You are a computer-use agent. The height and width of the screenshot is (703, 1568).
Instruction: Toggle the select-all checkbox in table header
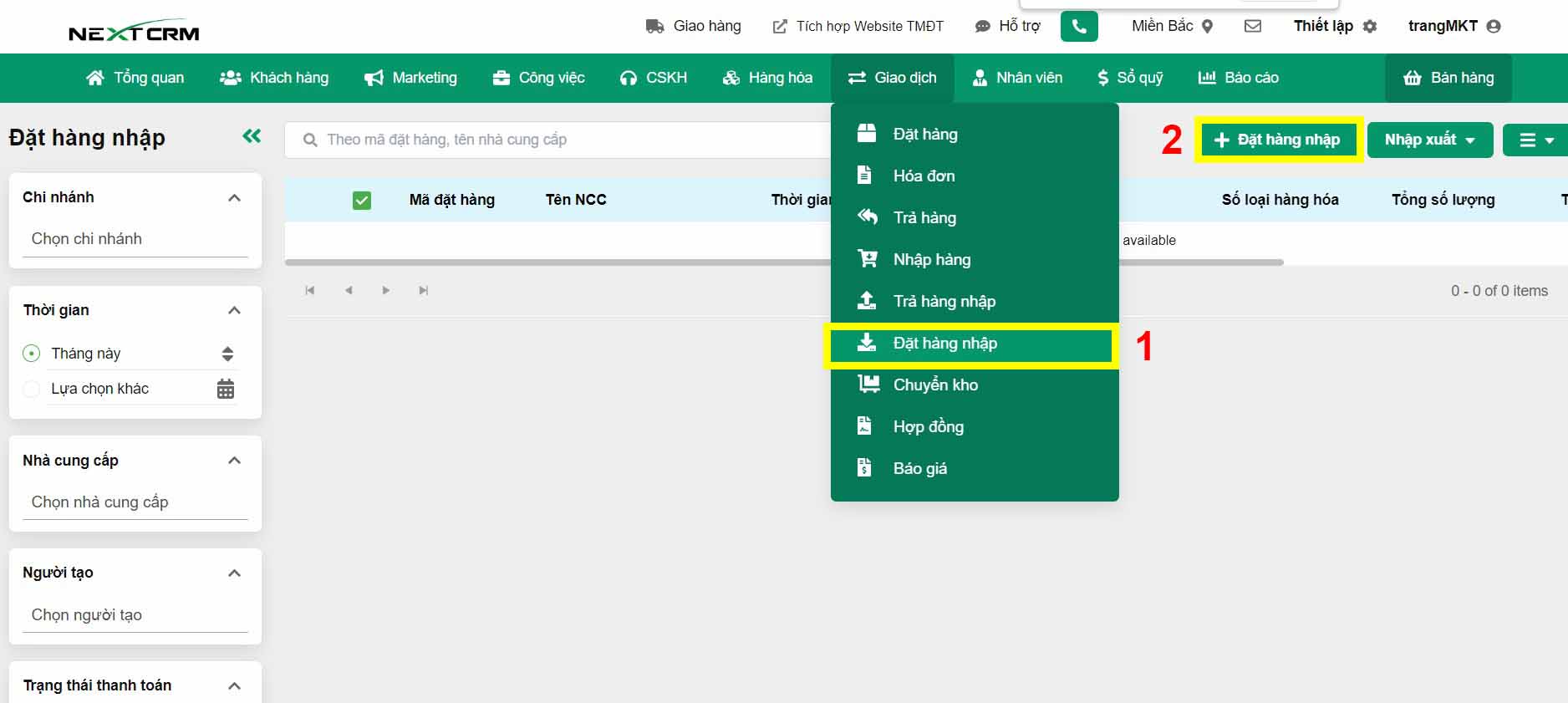[x=362, y=201]
